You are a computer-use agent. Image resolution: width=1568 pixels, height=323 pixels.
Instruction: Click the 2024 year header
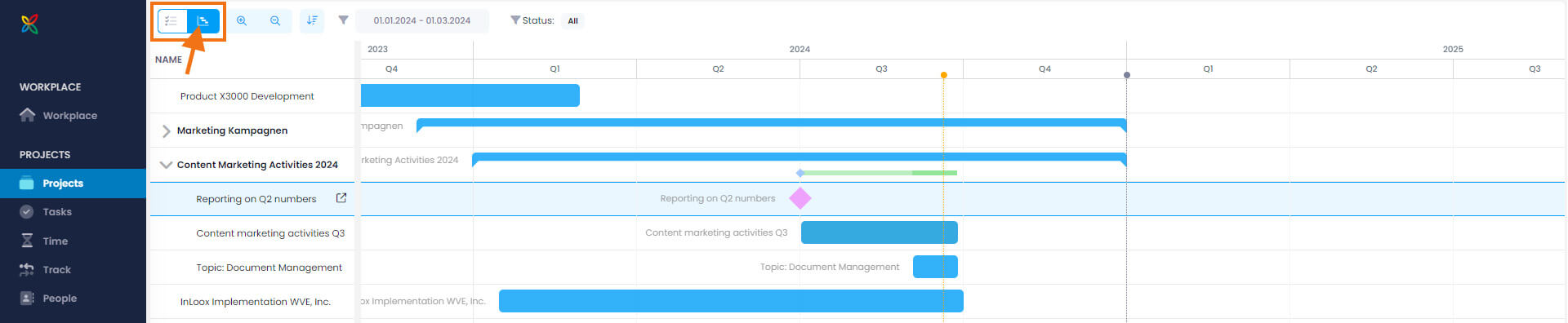coord(800,49)
